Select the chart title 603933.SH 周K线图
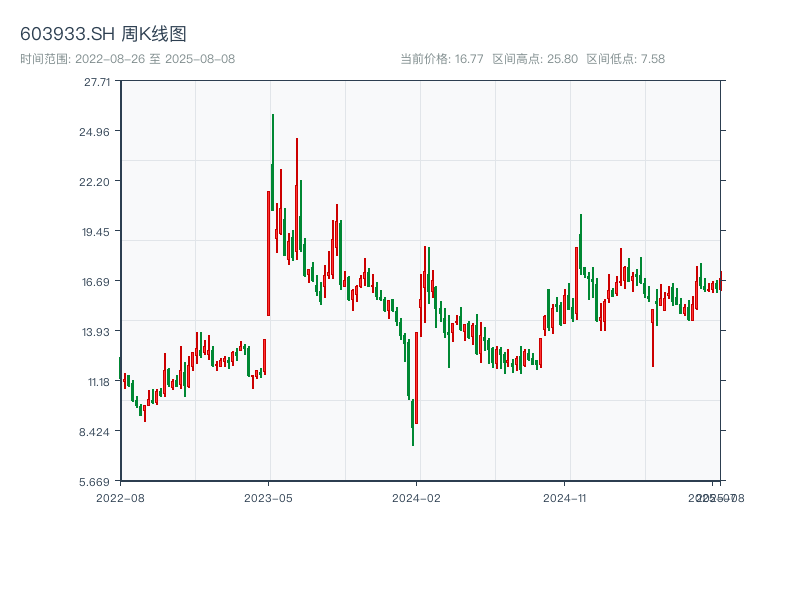Image resolution: width=800 pixels, height=600 pixels. (103, 34)
